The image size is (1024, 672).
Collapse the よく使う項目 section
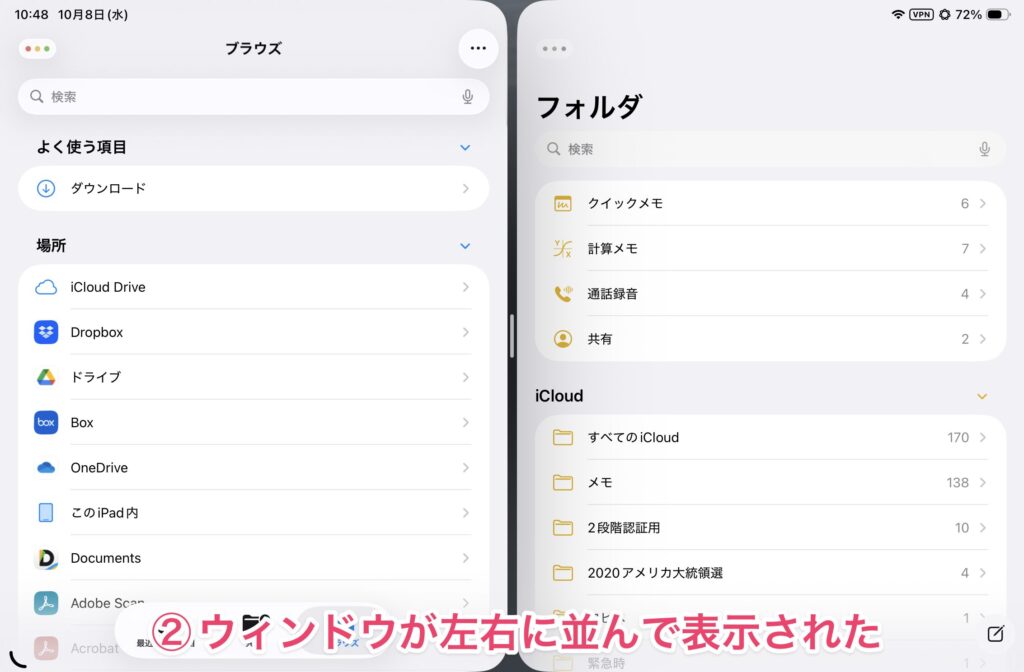(x=464, y=147)
